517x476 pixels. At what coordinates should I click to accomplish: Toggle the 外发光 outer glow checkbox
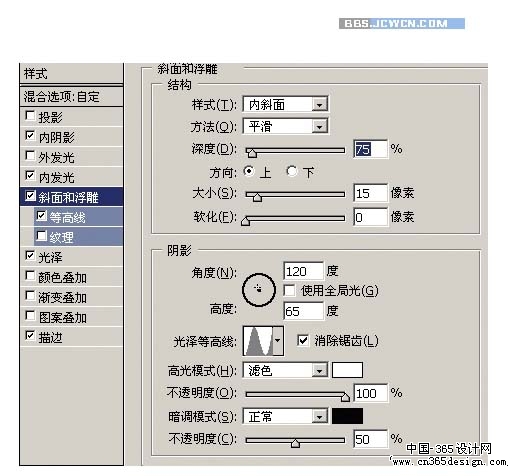(x=30, y=156)
